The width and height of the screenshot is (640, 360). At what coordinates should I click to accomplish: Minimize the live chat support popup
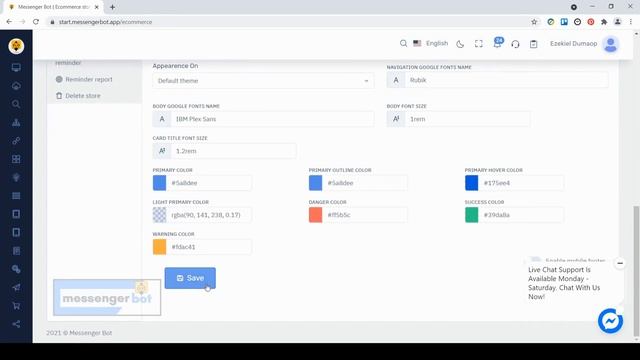click(x=620, y=263)
